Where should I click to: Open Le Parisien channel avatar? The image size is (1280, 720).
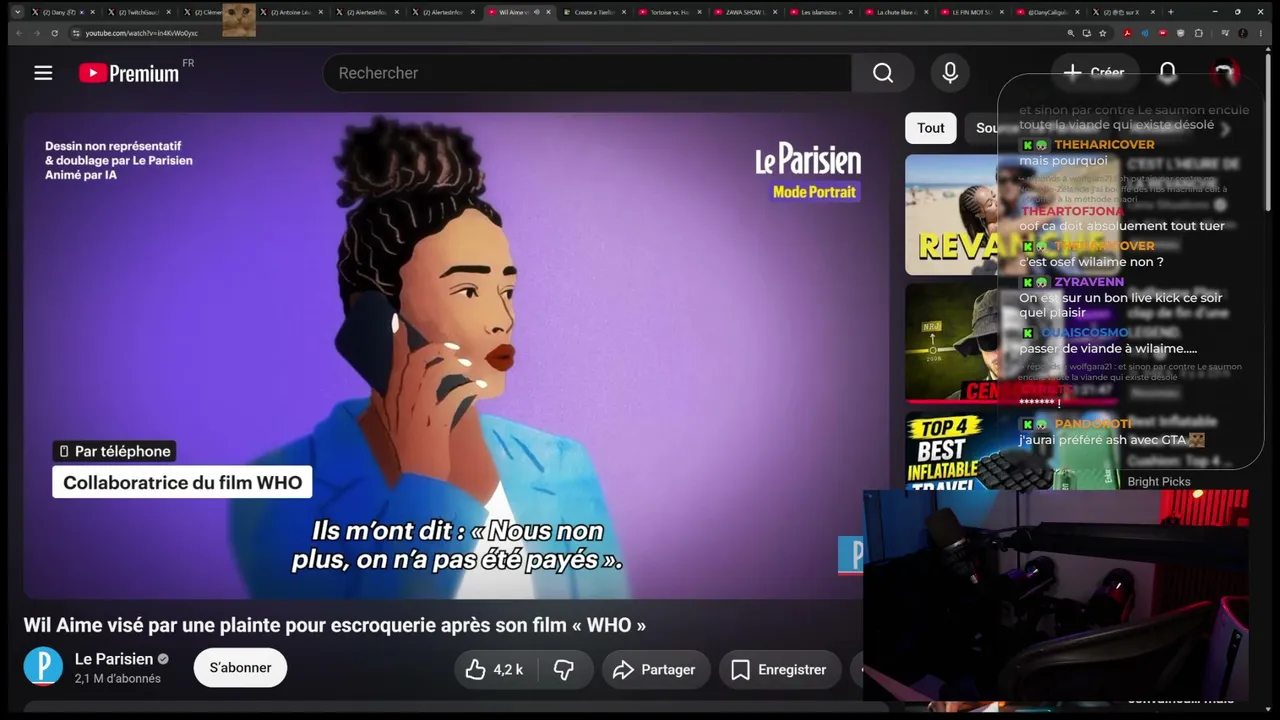(x=43, y=667)
